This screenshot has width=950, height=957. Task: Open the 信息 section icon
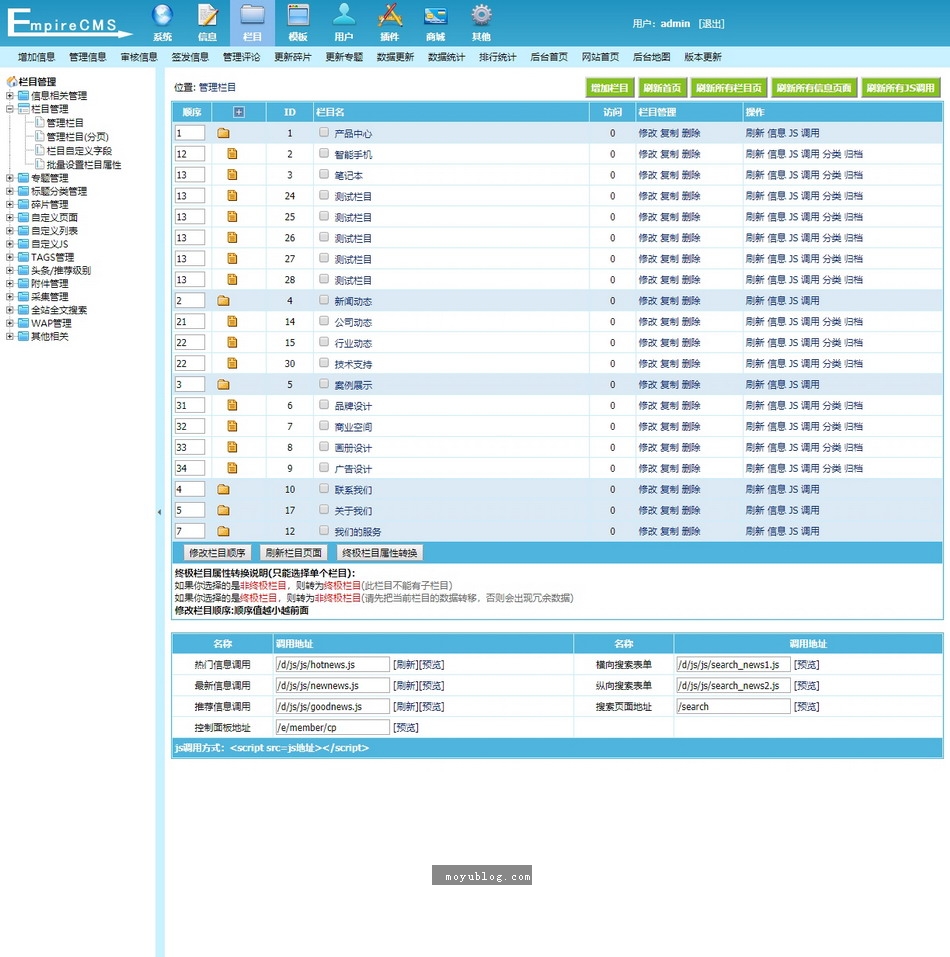207,22
